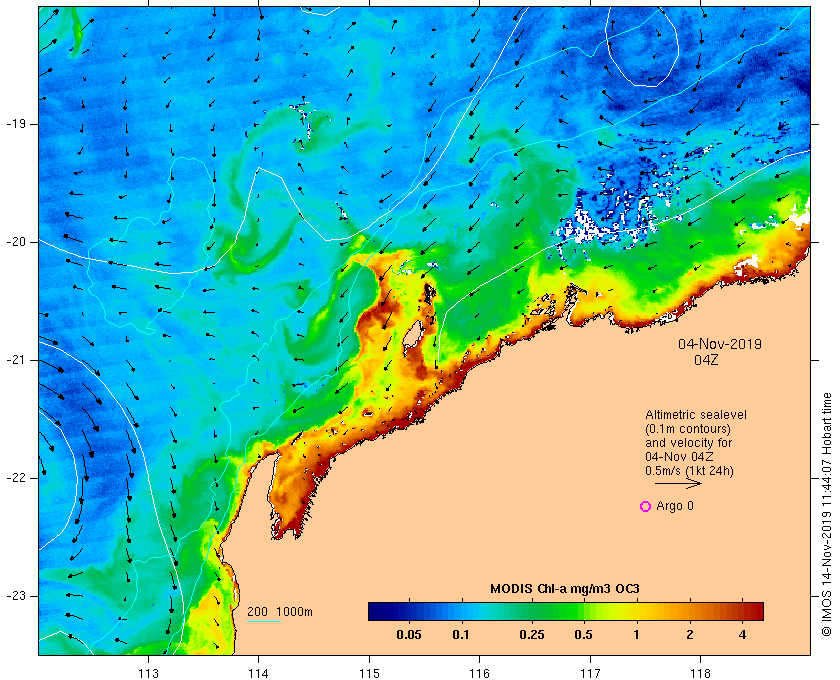
Task: Click color scale value 4
Action: 742,635
